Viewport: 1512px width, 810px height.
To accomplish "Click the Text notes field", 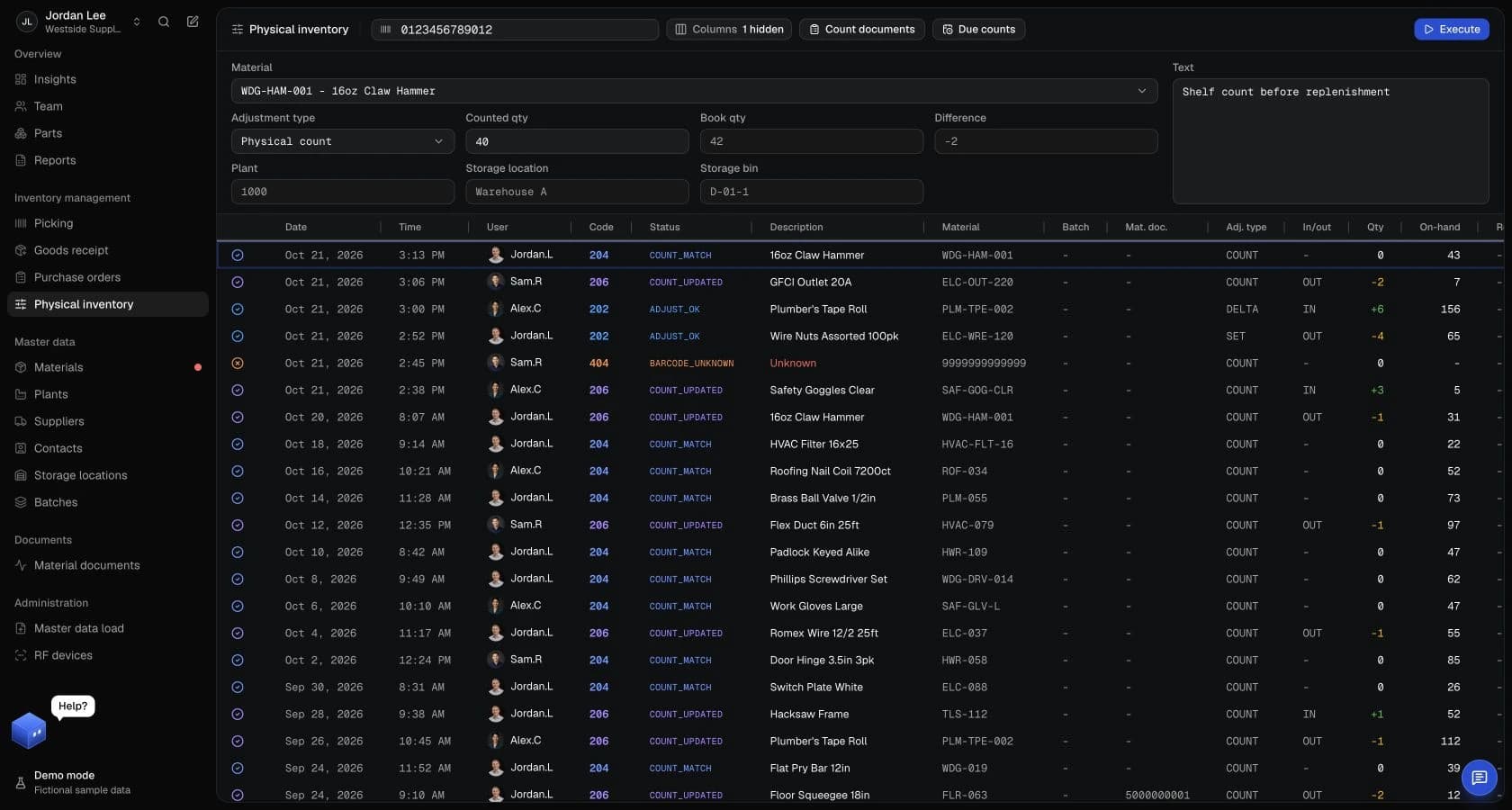I will (x=1330, y=141).
